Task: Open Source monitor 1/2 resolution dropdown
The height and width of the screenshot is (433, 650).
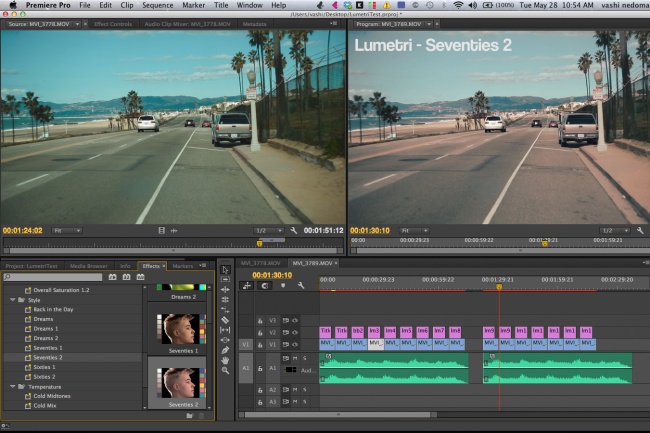Action: click(269, 230)
